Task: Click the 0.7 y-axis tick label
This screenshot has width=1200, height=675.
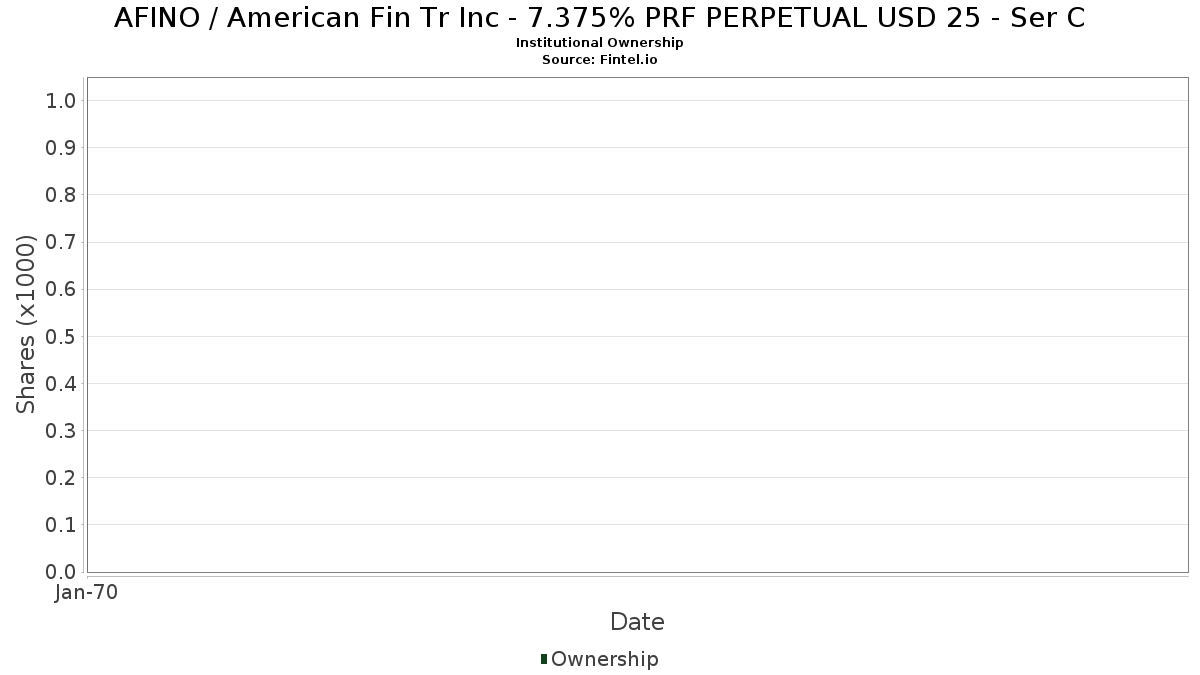Action: pos(61,242)
